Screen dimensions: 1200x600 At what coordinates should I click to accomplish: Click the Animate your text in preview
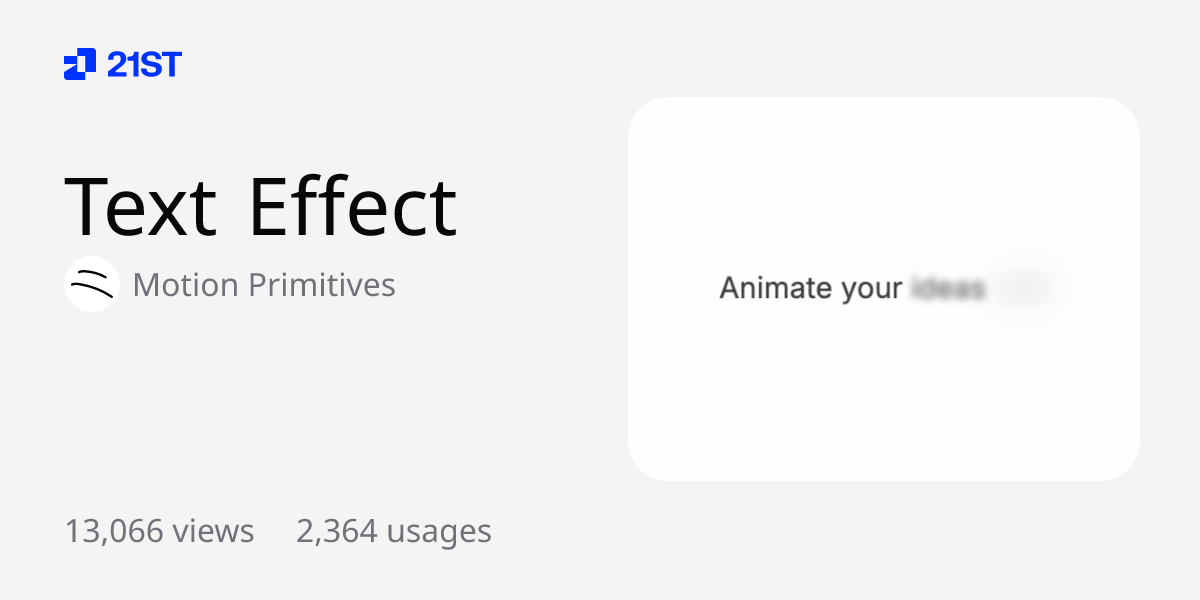pos(811,289)
